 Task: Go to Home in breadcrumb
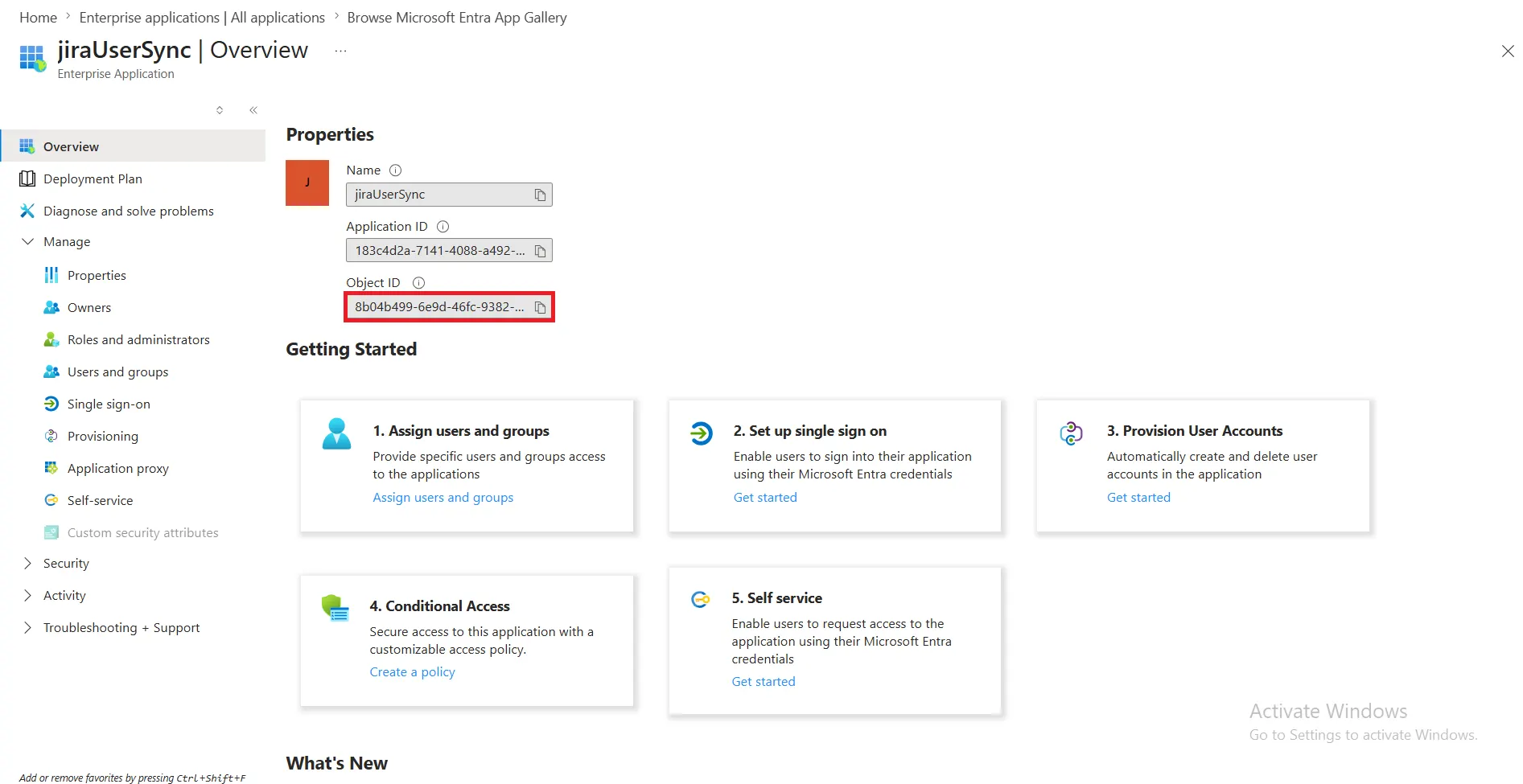38,17
